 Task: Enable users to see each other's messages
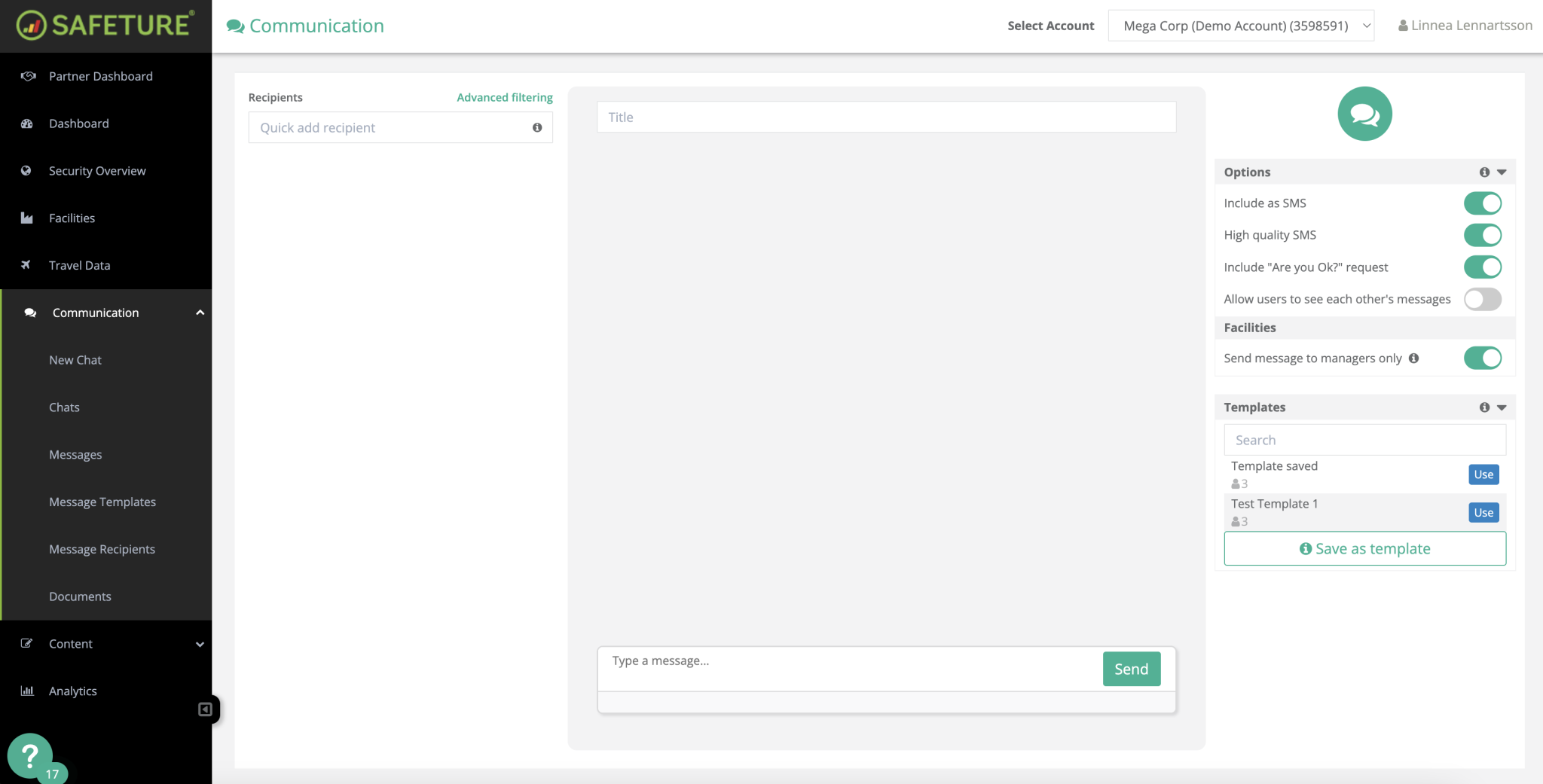tap(1482, 299)
